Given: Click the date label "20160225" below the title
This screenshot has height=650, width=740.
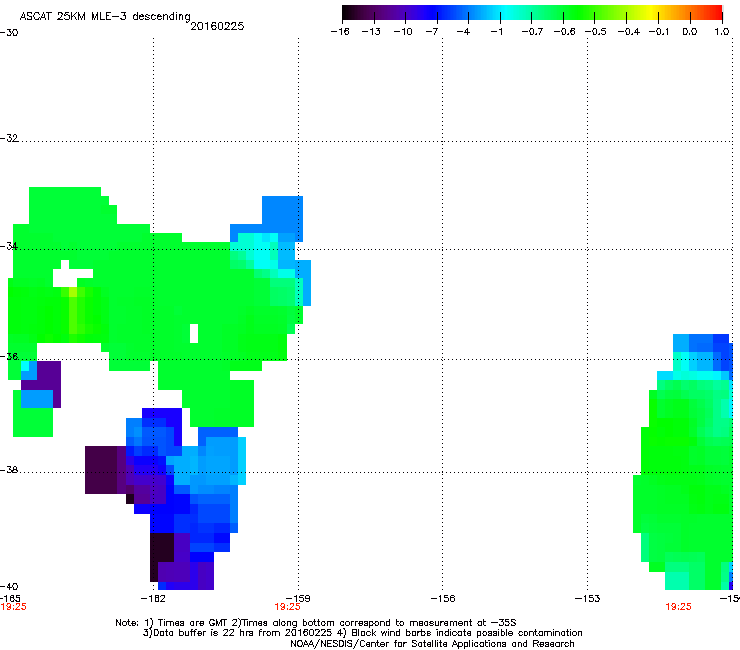Looking at the screenshot, I should (x=217, y=26).
